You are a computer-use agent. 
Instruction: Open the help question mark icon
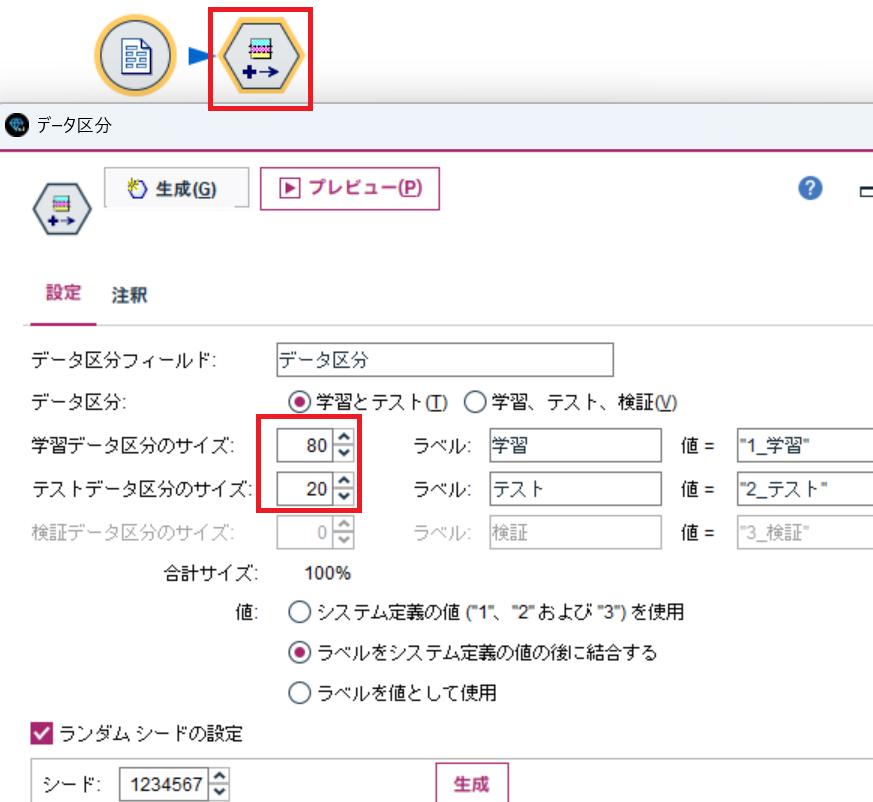tap(809, 188)
